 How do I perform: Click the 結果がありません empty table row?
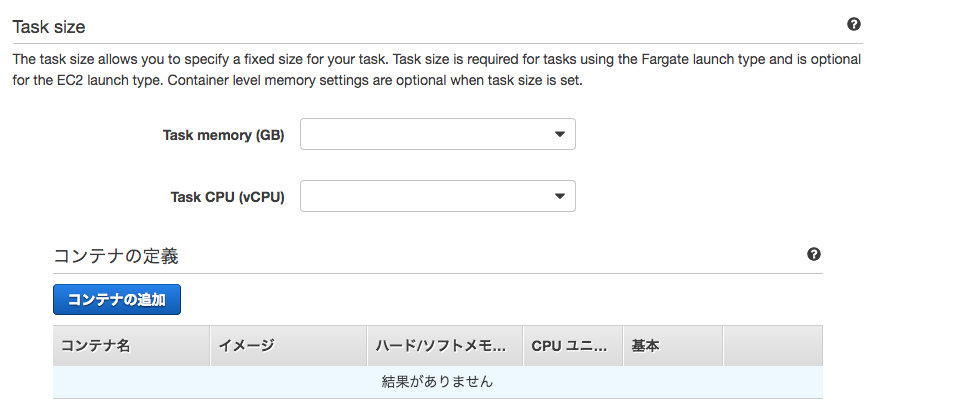coord(437,382)
